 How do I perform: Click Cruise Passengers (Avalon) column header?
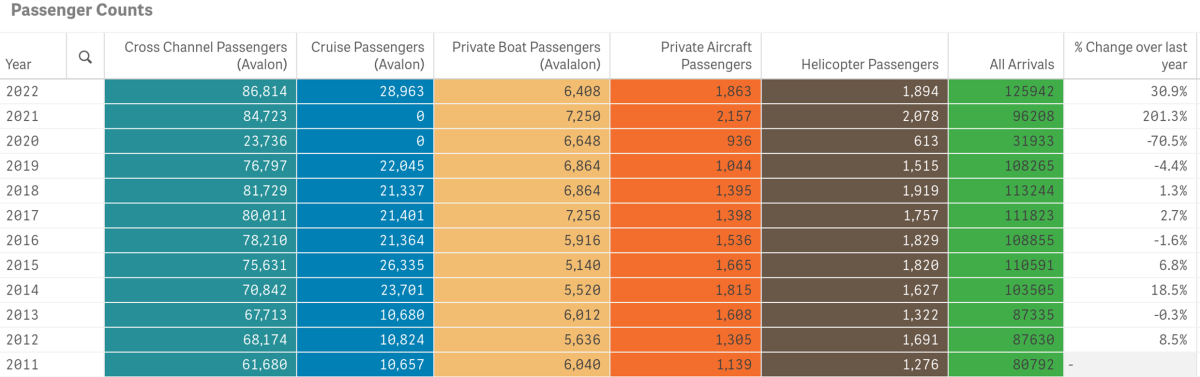(367, 55)
